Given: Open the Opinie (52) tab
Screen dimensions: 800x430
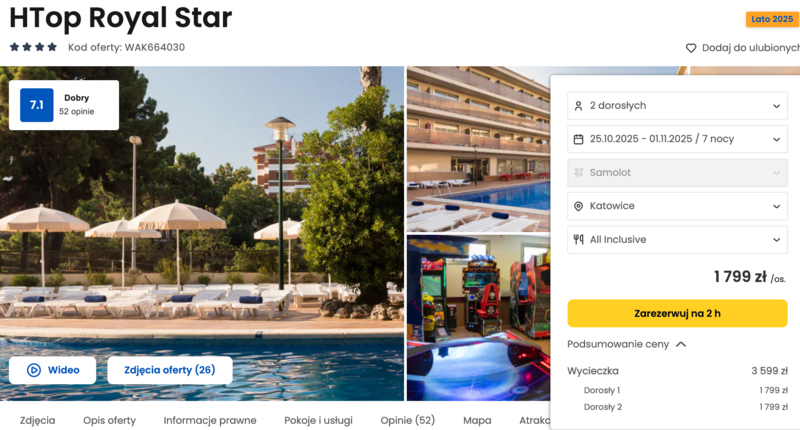Looking at the screenshot, I should 408,420.
